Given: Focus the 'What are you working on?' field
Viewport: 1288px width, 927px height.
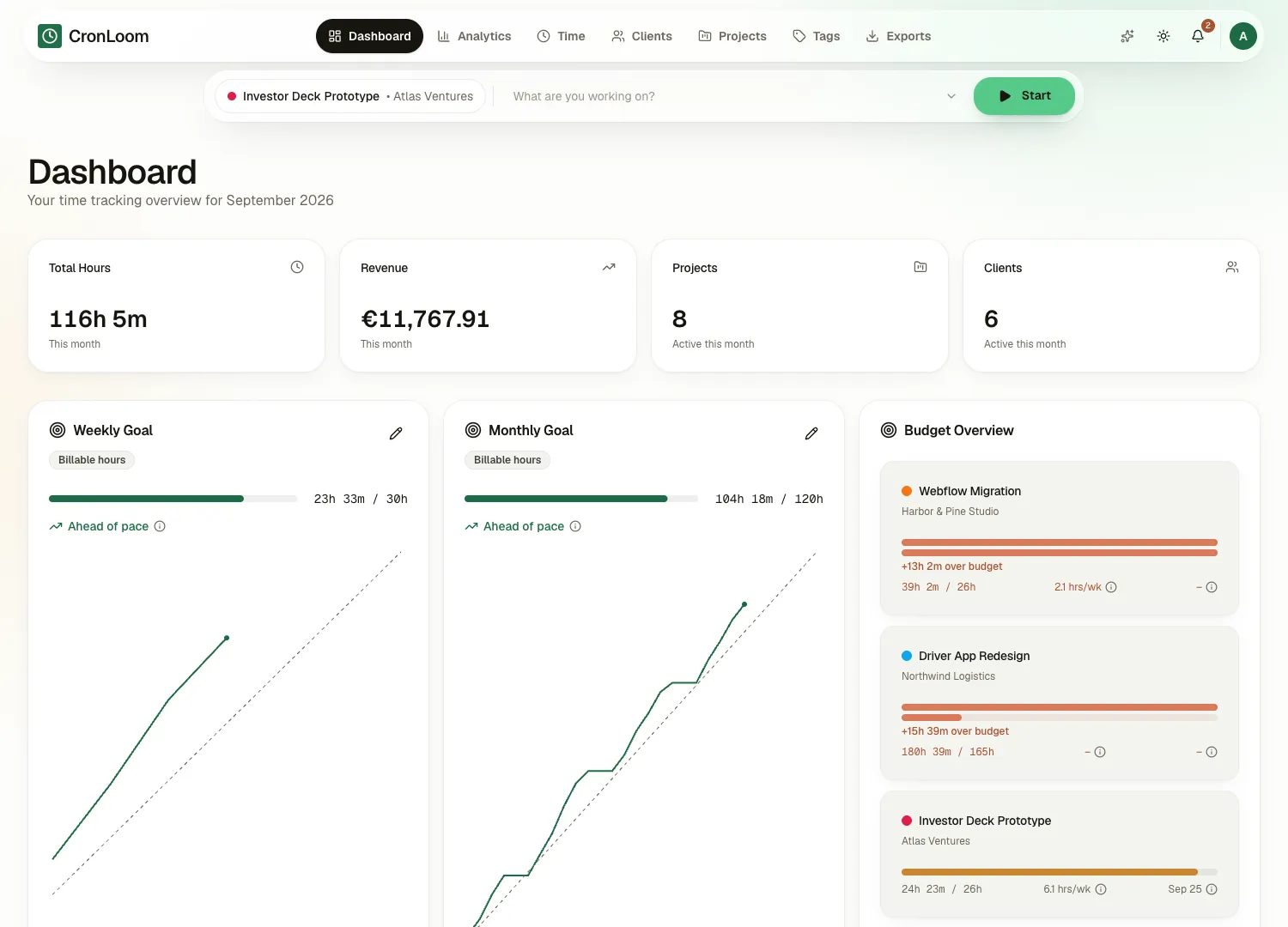Looking at the screenshot, I should [721, 96].
